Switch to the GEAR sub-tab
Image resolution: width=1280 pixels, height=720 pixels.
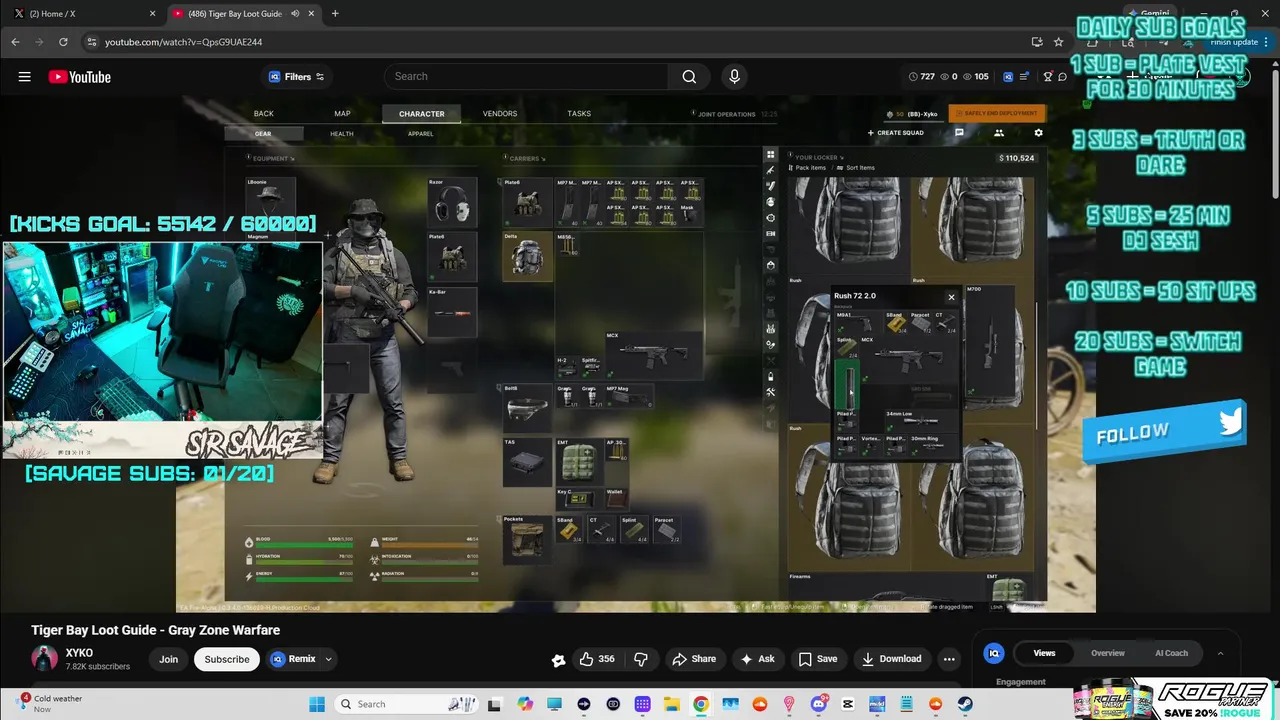[x=263, y=134]
